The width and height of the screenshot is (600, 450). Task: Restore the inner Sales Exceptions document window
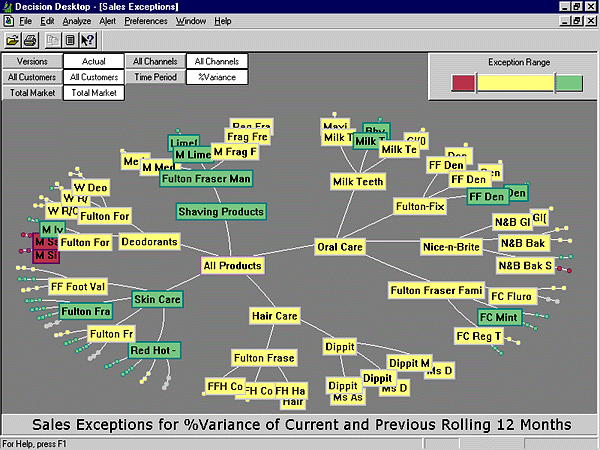tap(577, 21)
